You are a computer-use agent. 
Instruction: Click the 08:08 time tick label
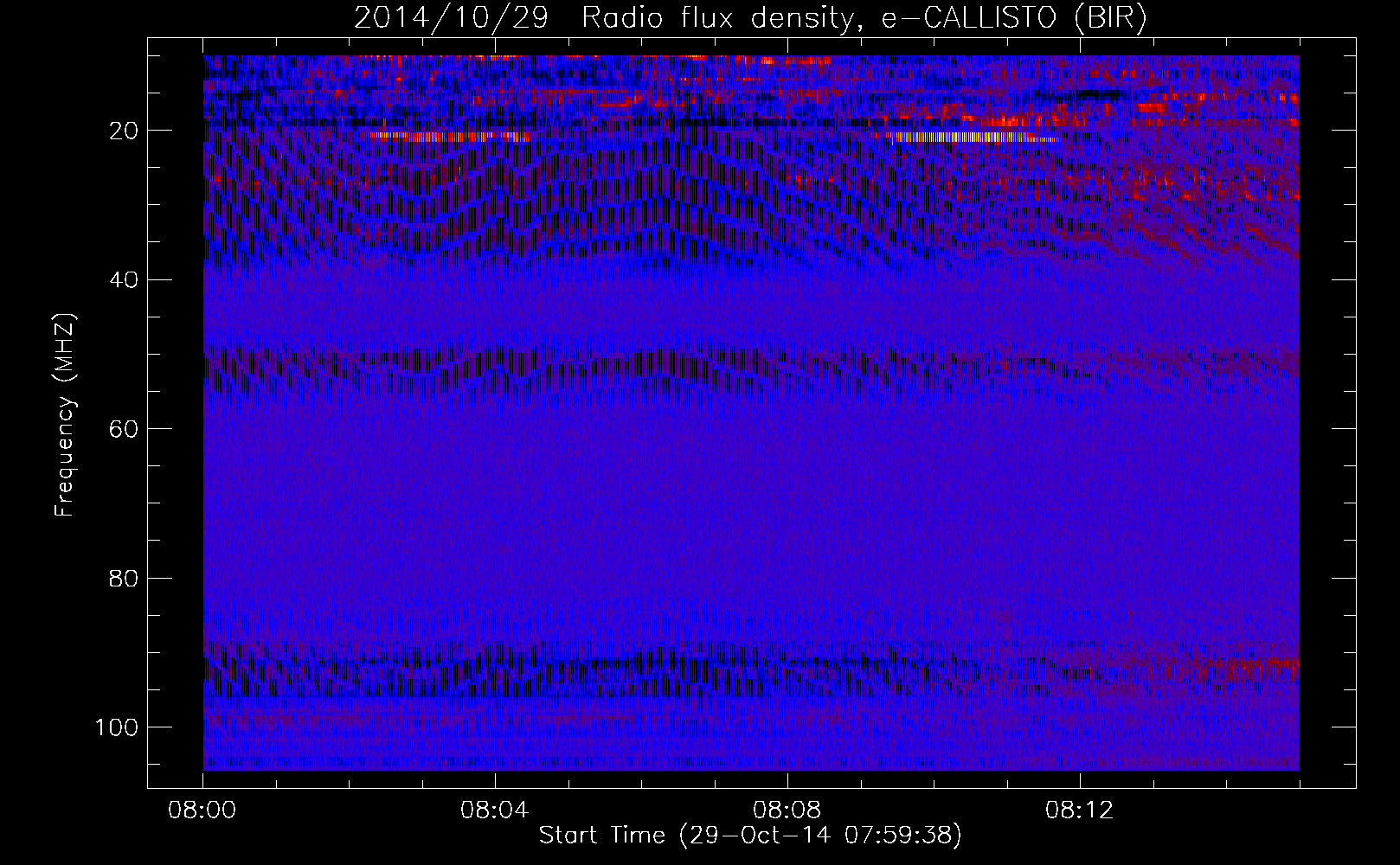coord(787,811)
